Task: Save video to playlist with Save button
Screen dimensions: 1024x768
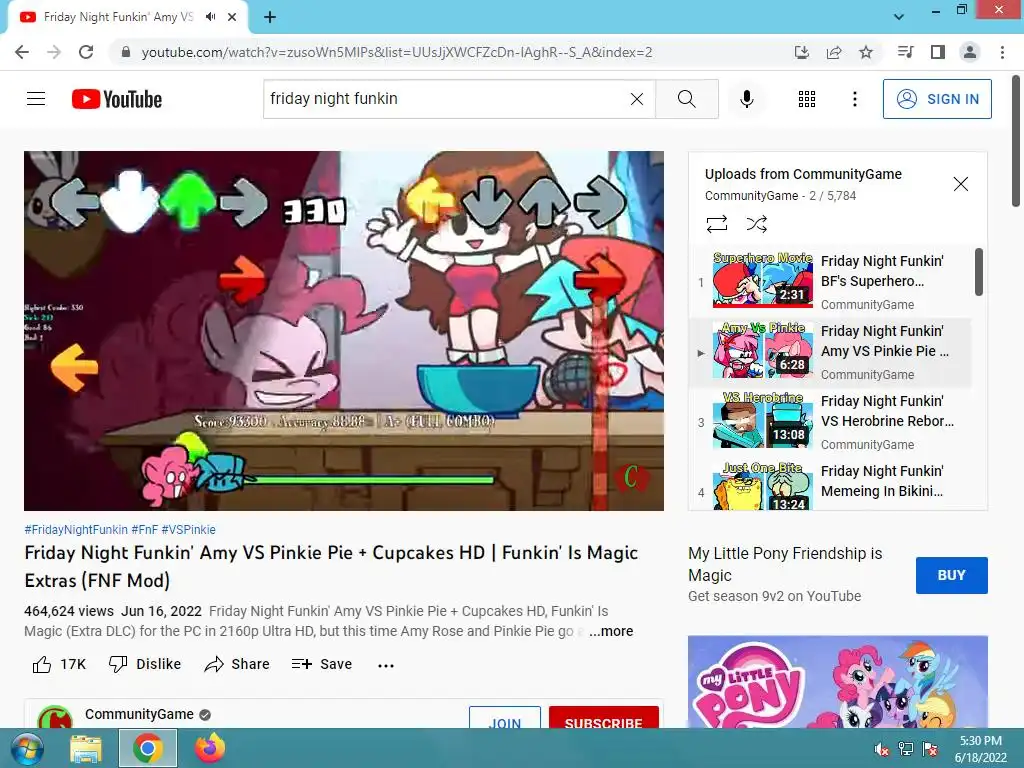Action: coord(321,664)
